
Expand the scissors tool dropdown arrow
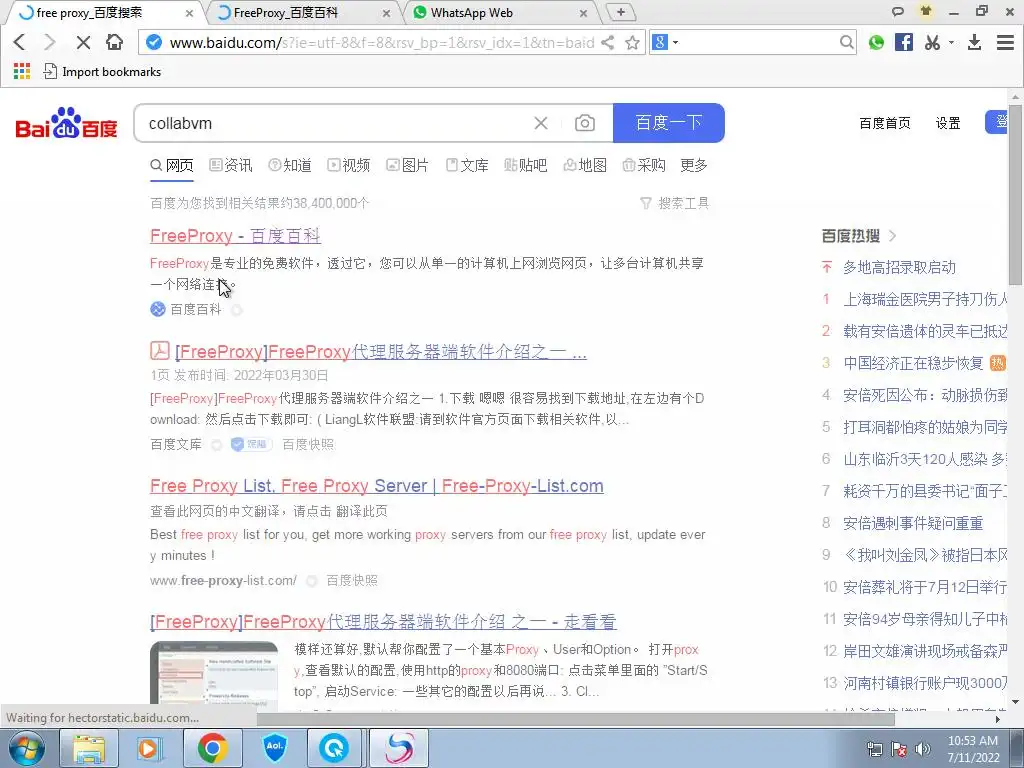952,42
